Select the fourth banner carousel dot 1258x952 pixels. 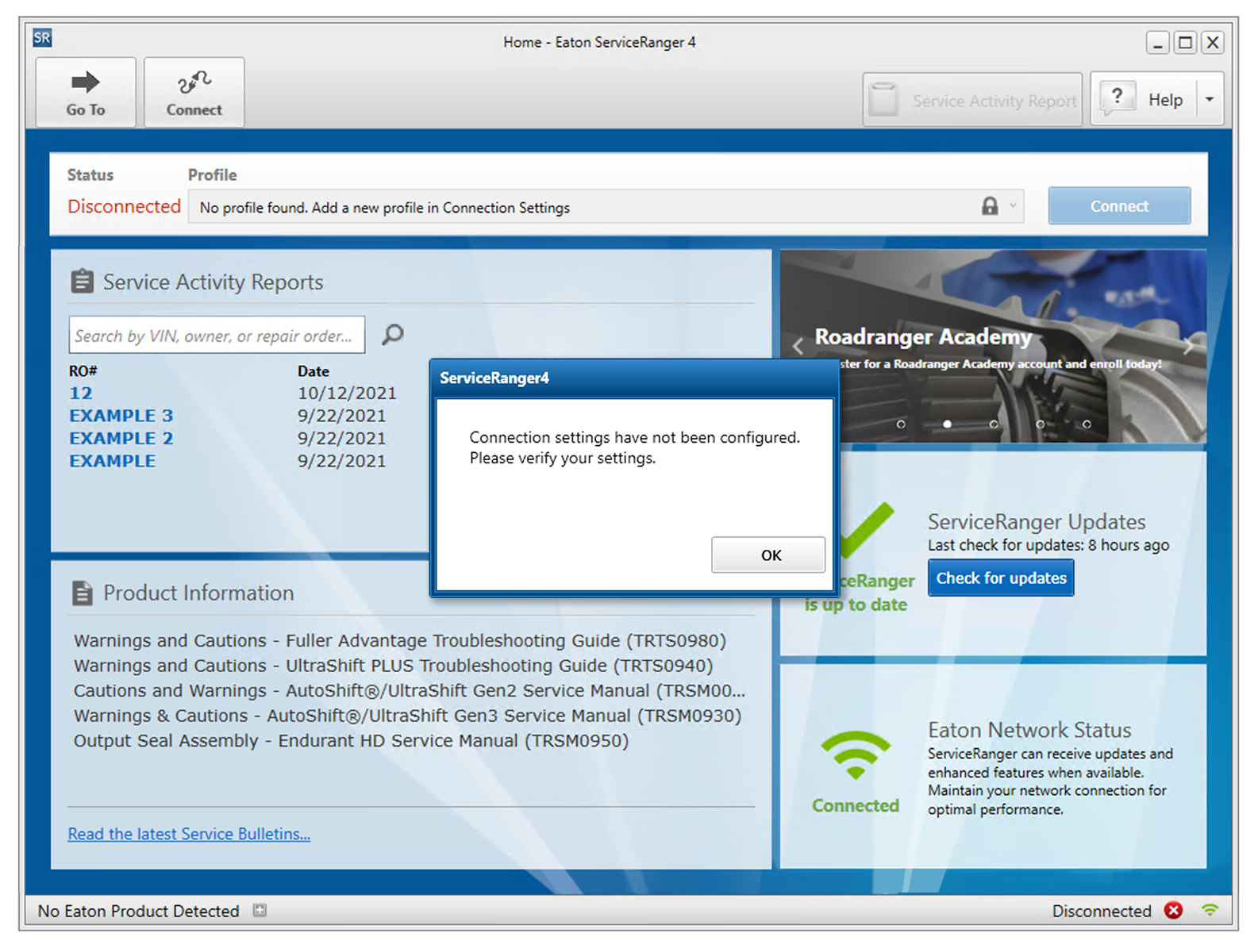point(1040,424)
